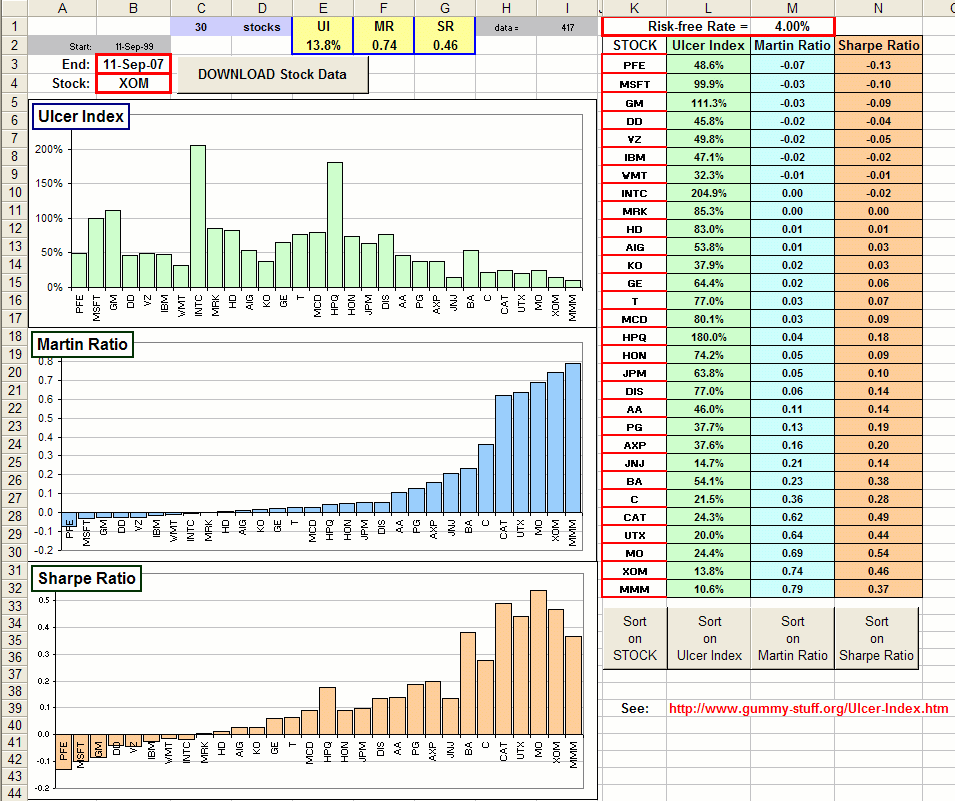Select the BA Sharpe Ratio value 0.38
Screen dimensions: 955x801
click(878, 481)
